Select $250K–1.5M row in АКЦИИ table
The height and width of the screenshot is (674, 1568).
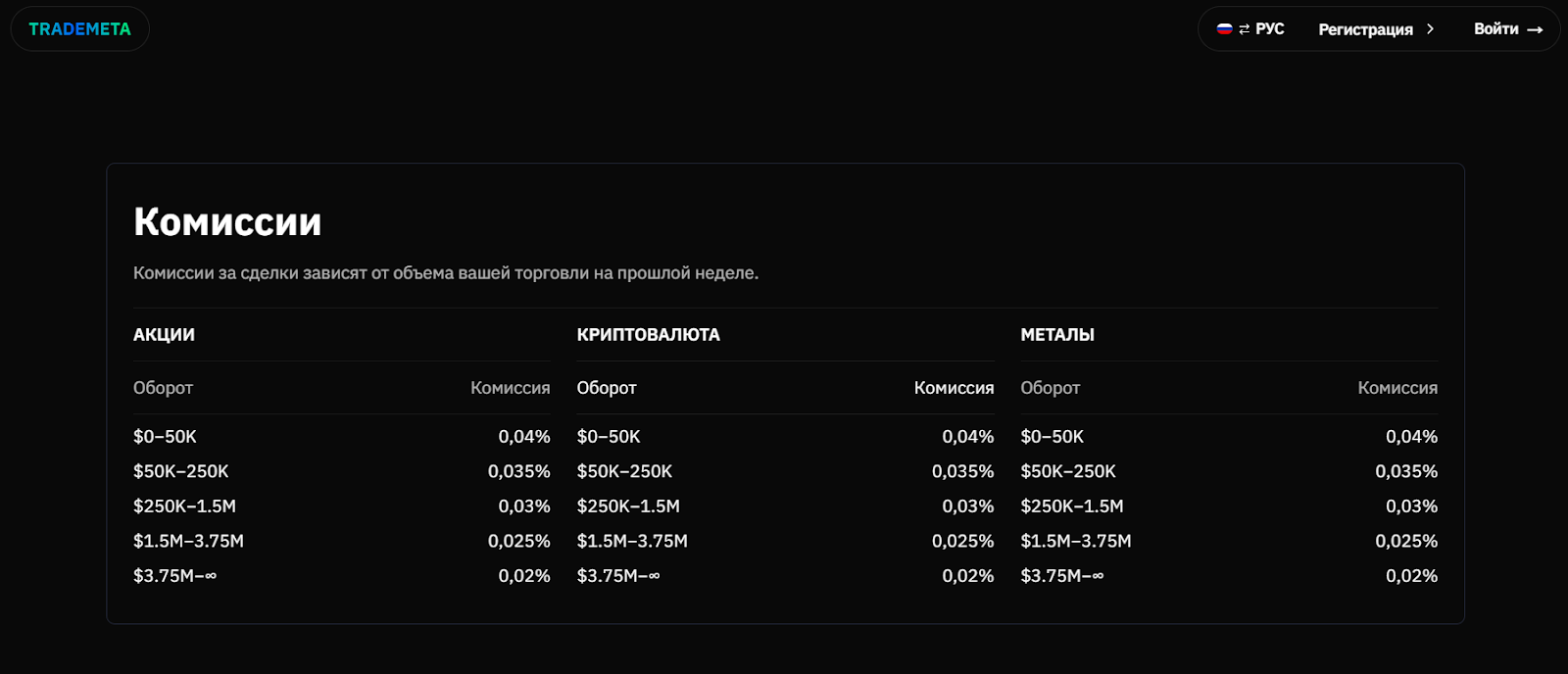[x=342, y=506]
